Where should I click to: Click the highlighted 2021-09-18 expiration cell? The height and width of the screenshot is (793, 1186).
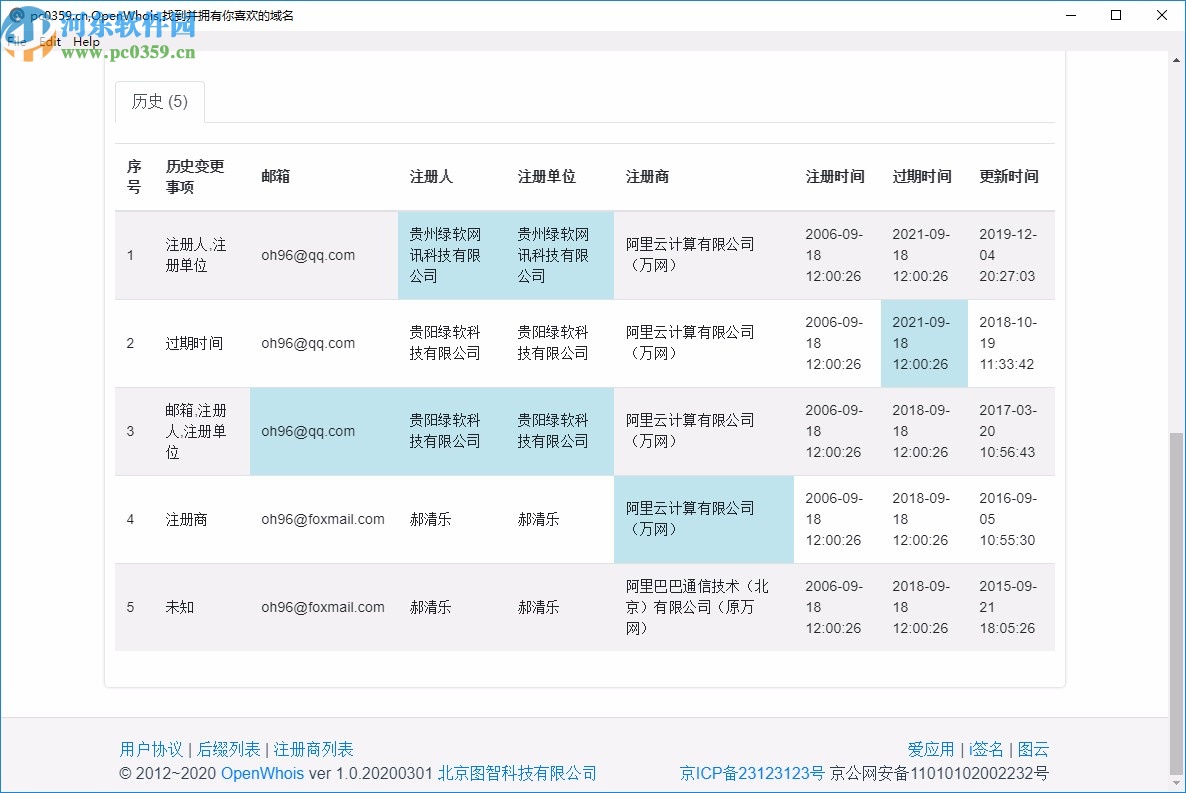click(x=922, y=343)
